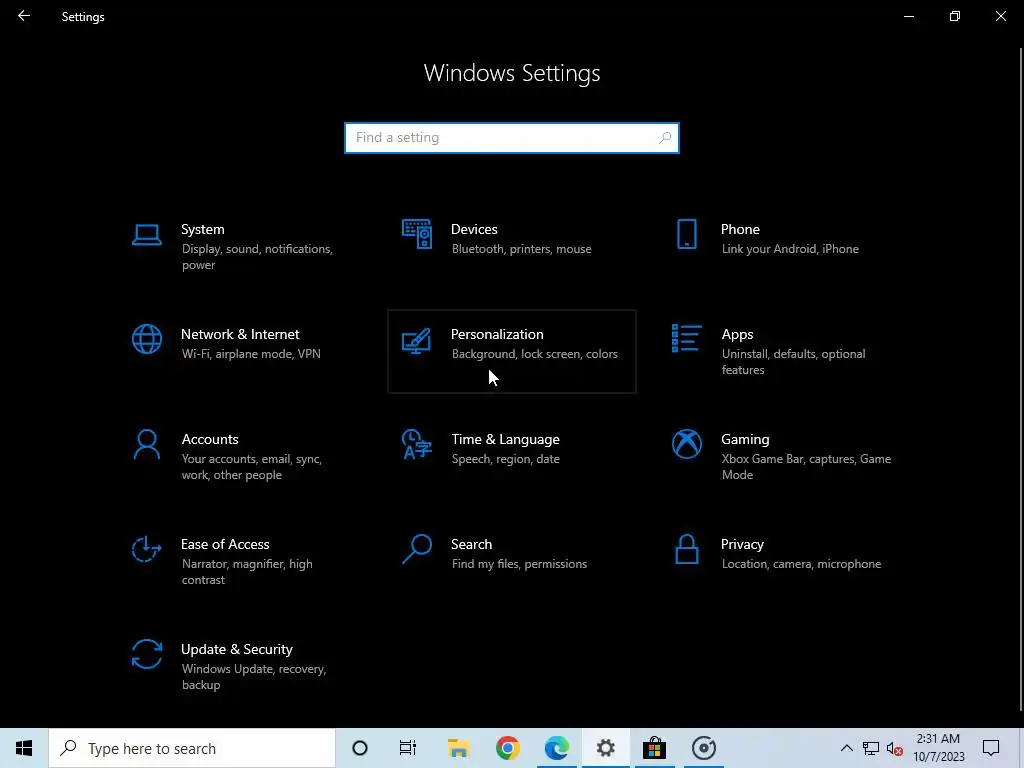Close the Settings window
This screenshot has width=1024, height=768.
click(1000, 16)
